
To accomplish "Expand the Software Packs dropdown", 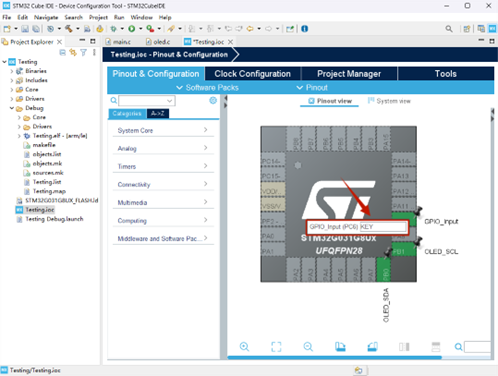I will pos(207,87).
